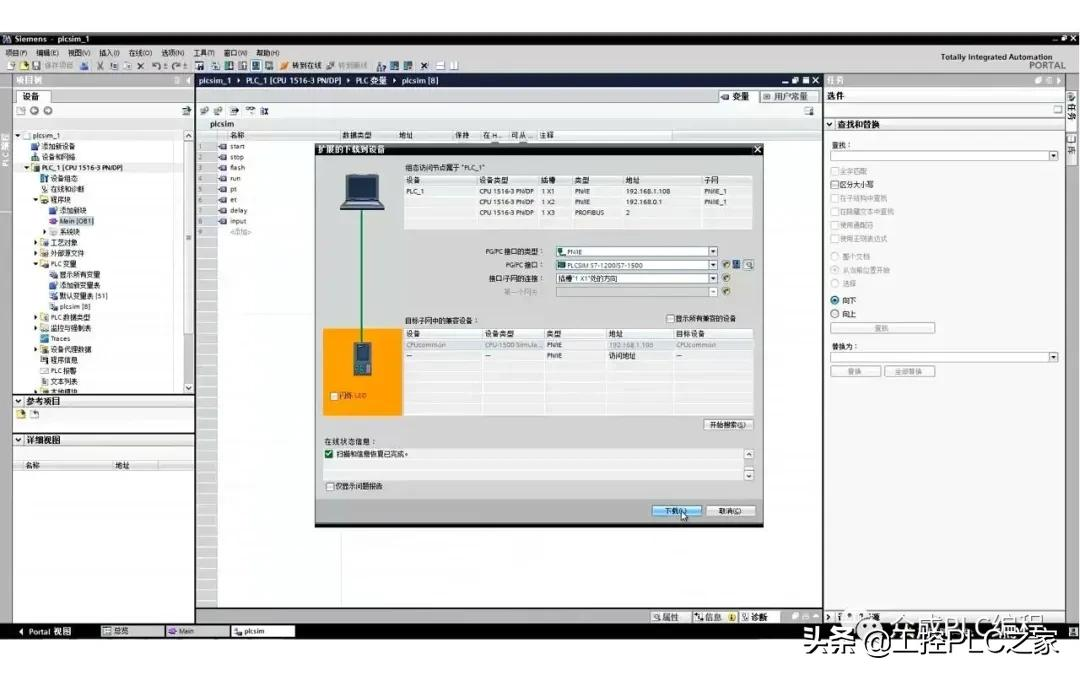This screenshot has width=1080, height=675.
Task: Open the PG/PC 接口的类型 dropdown
Action: (713, 251)
